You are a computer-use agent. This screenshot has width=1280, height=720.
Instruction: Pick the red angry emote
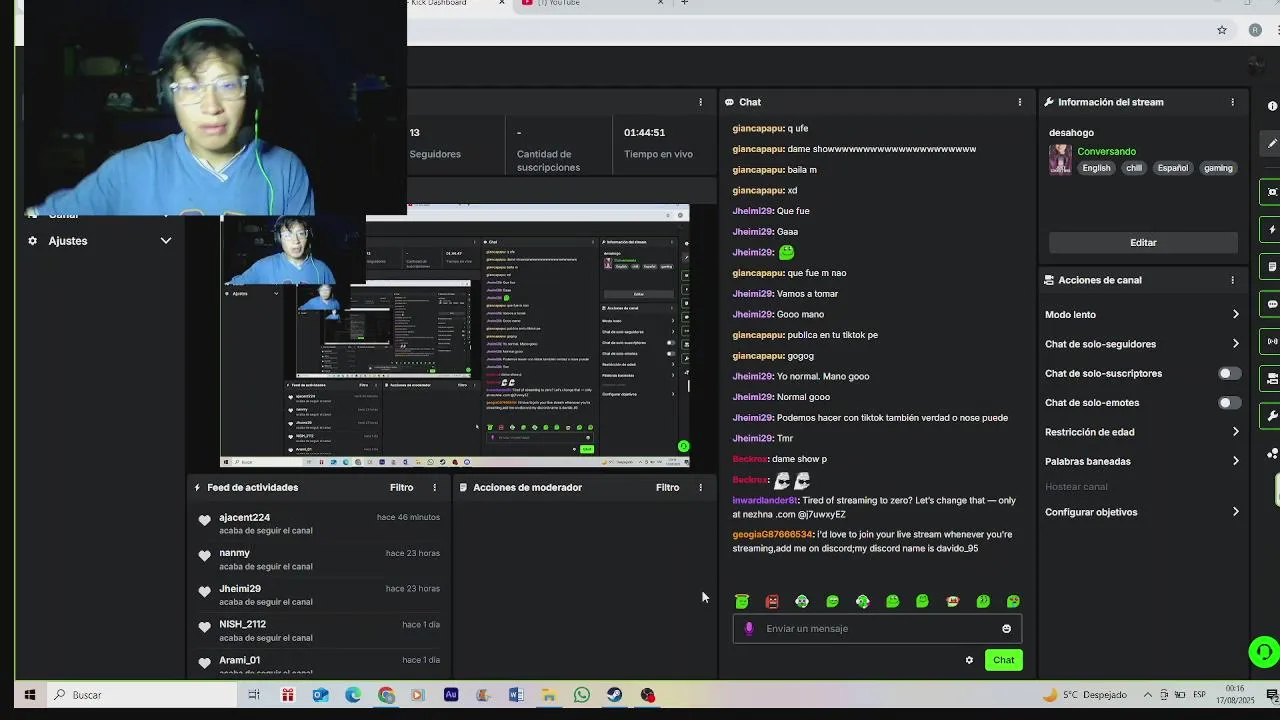pyautogui.click(x=772, y=601)
